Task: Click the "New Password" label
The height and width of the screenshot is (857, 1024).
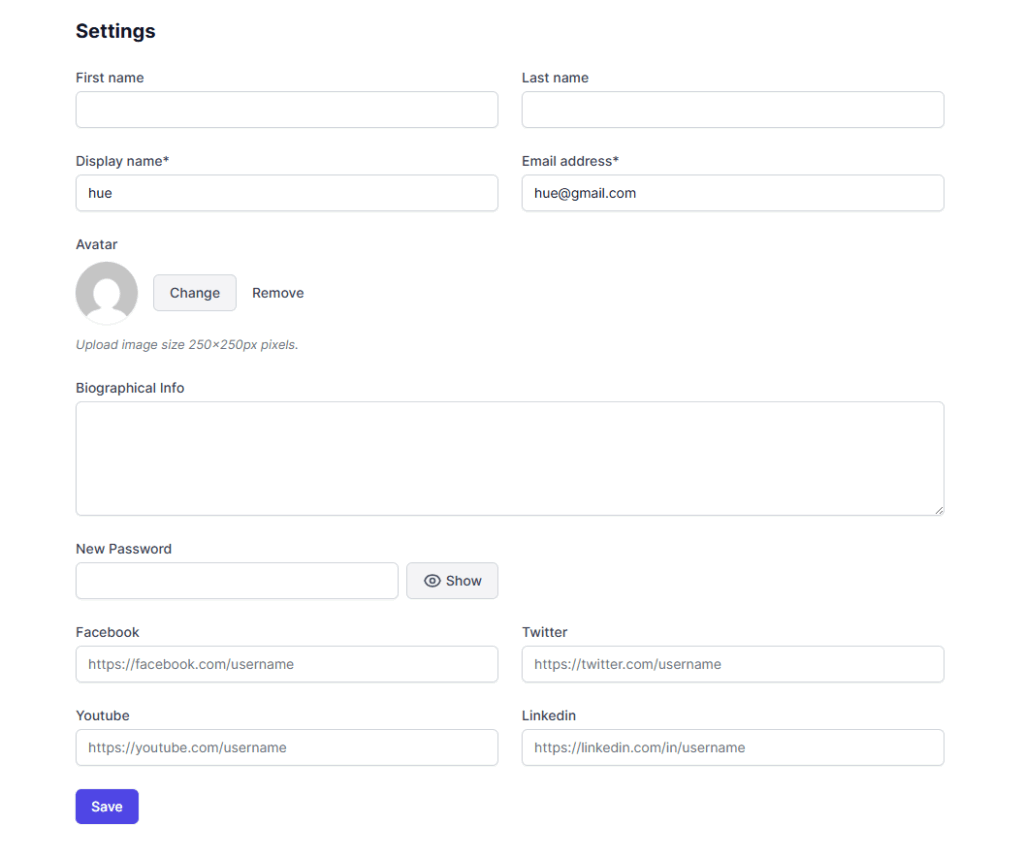Action: point(124,549)
